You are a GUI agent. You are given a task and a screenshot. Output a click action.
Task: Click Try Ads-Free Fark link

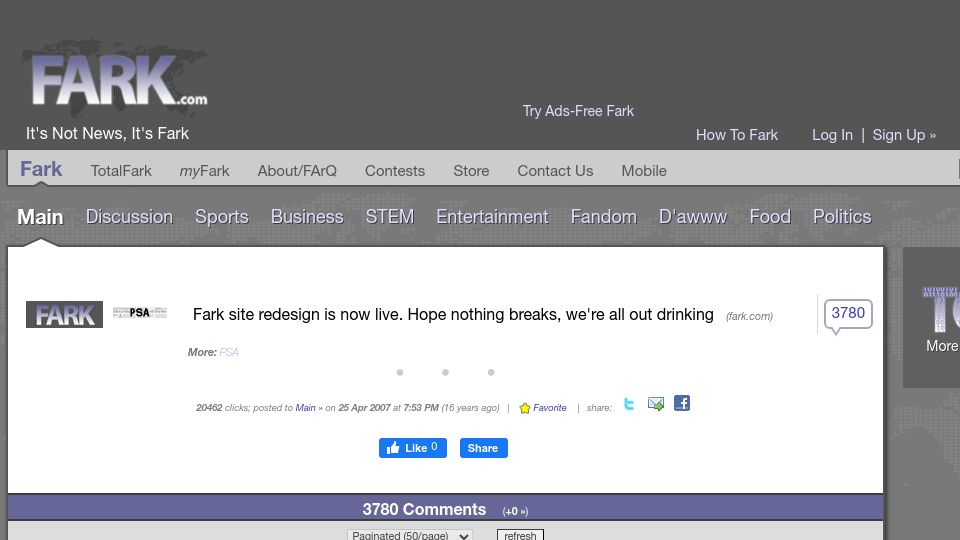pyautogui.click(x=578, y=111)
